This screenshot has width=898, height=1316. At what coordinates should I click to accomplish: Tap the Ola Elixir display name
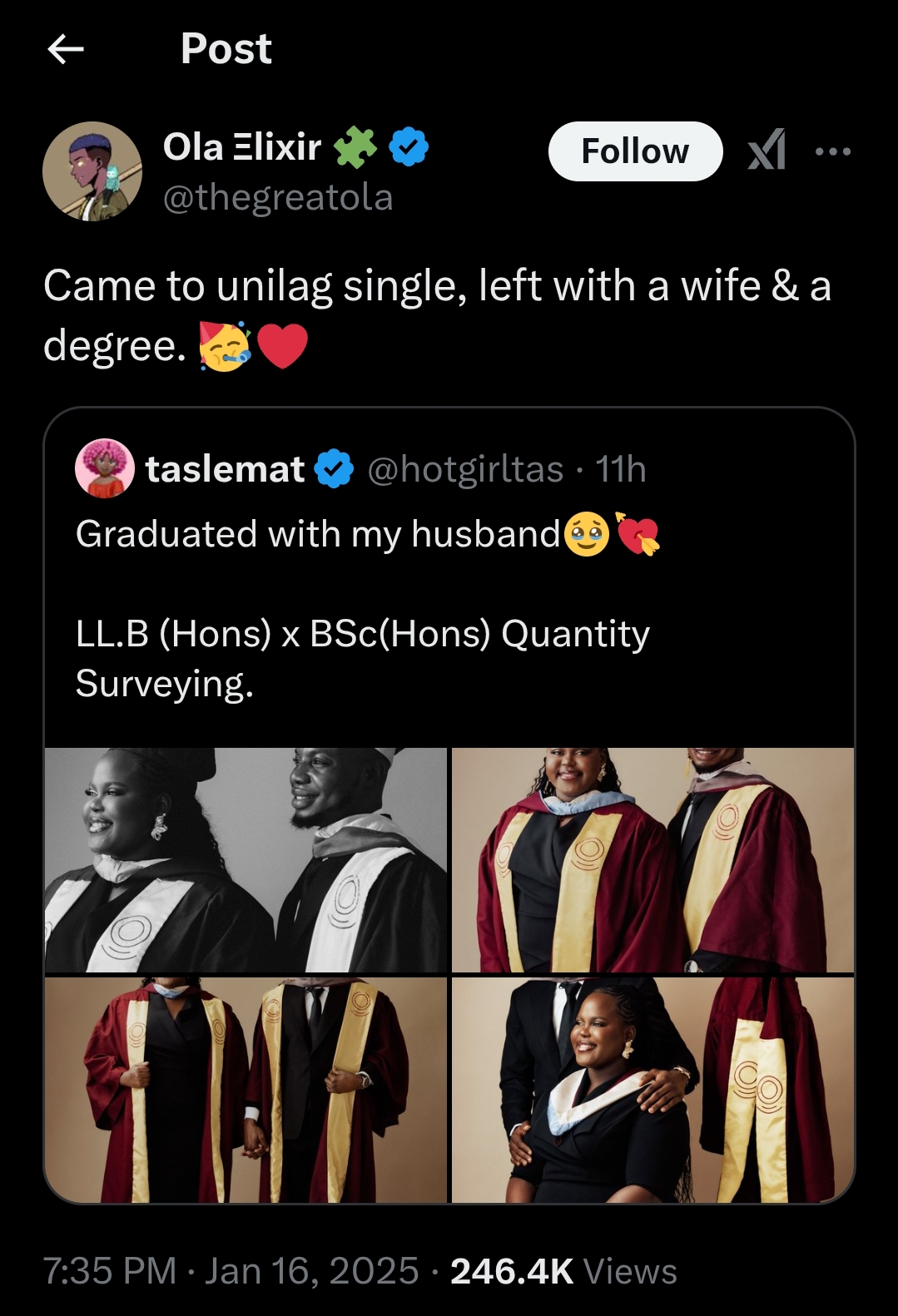click(242, 147)
